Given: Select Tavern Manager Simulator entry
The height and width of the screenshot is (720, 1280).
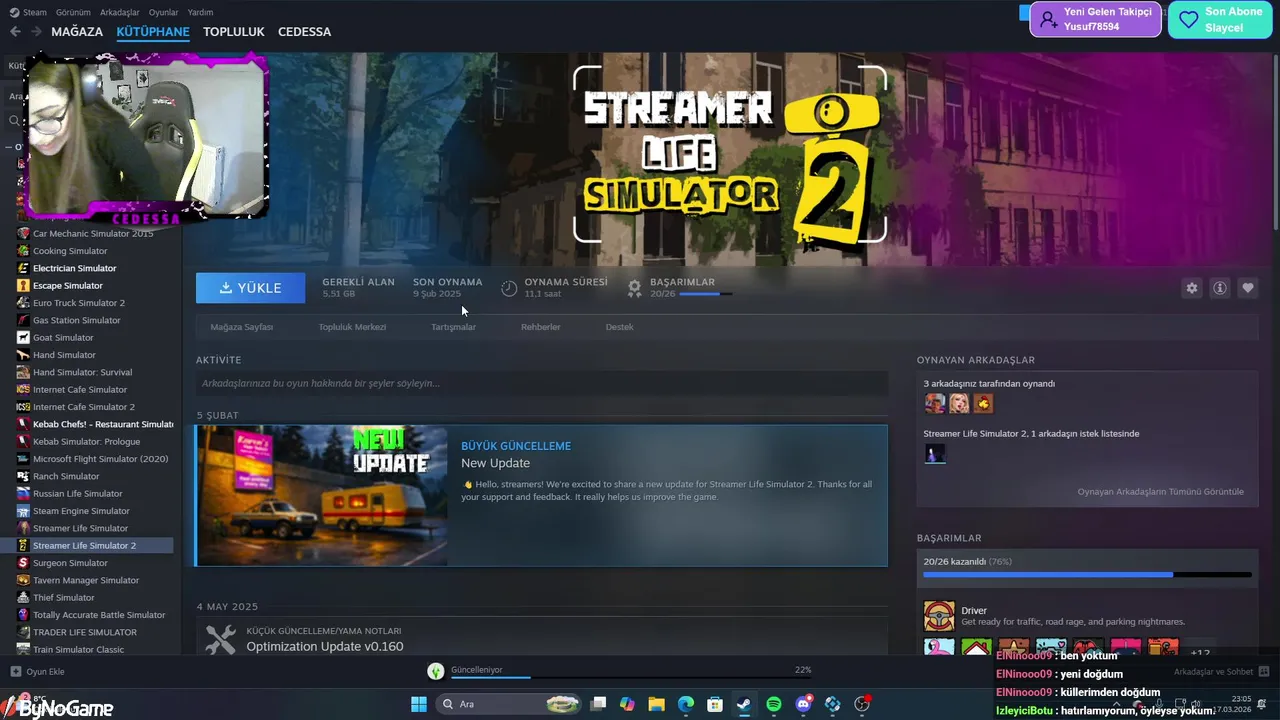Looking at the screenshot, I should pyautogui.click(x=86, y=580).
